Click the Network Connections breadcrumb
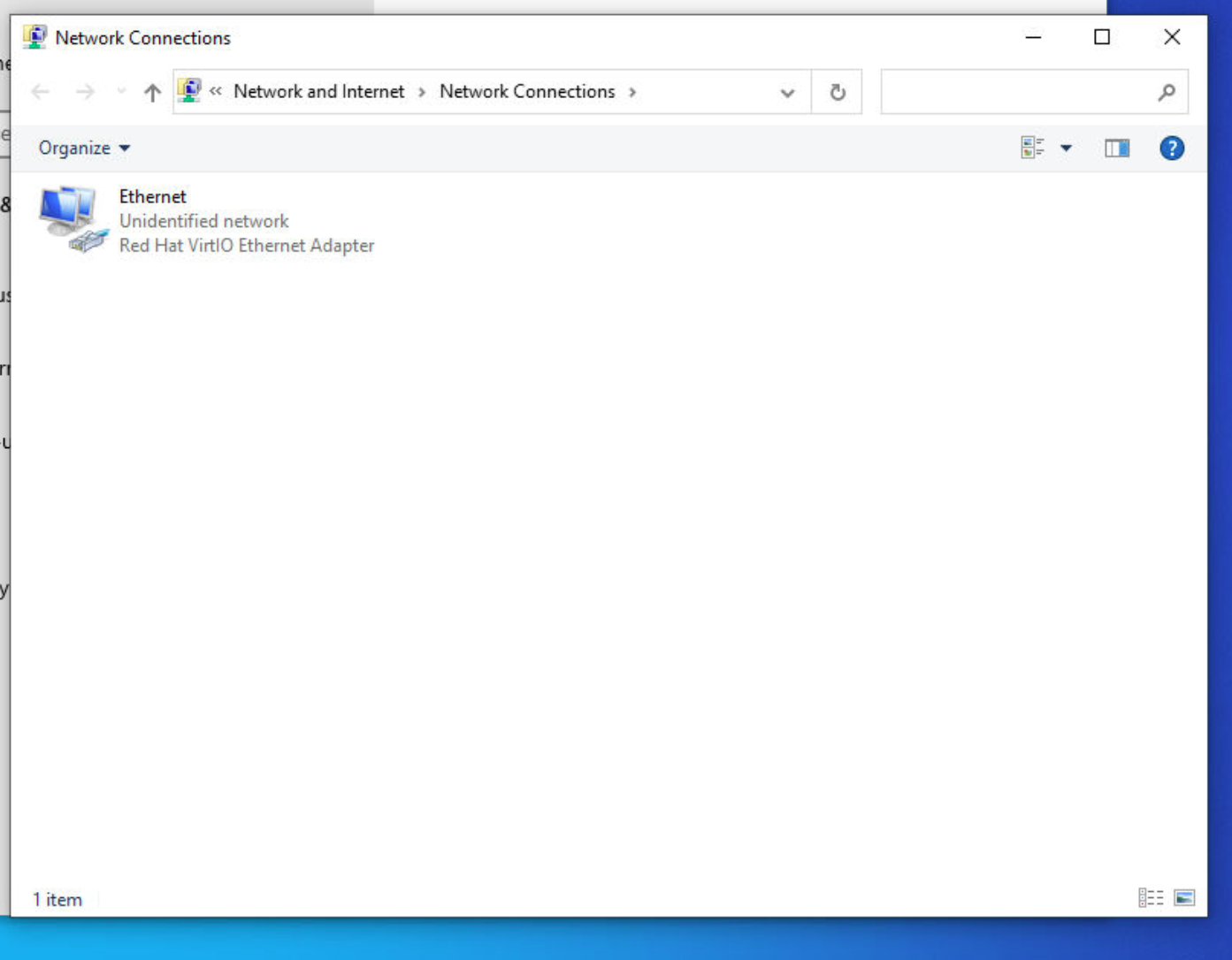Image resolution: width=1232 pixels, height=960 pixels. click(527, 91)
